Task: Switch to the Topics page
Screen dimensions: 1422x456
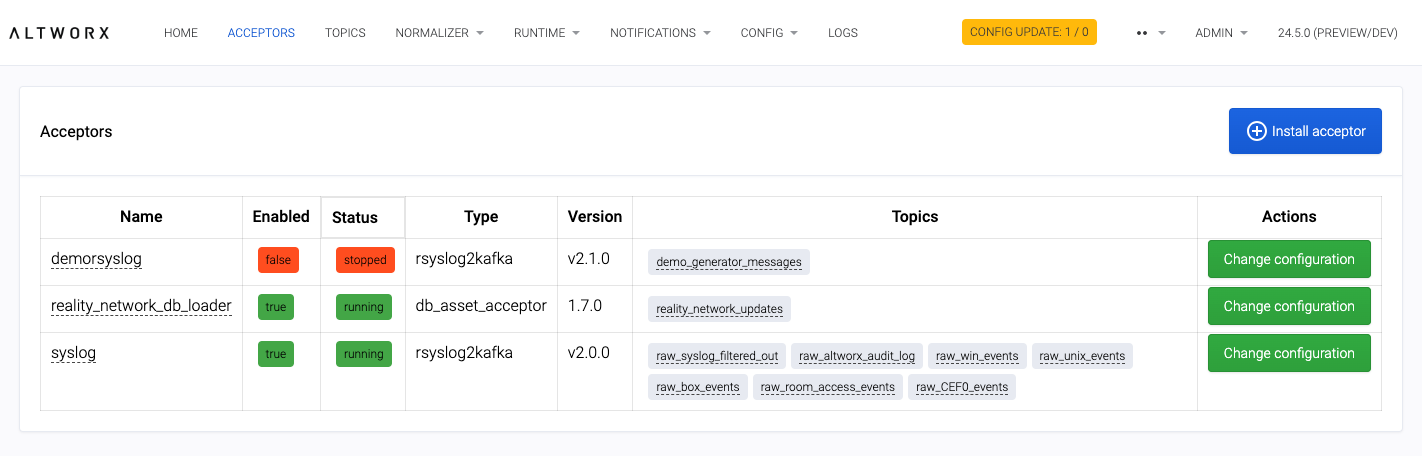Action: pyautogui.click(x=345, y=33)
